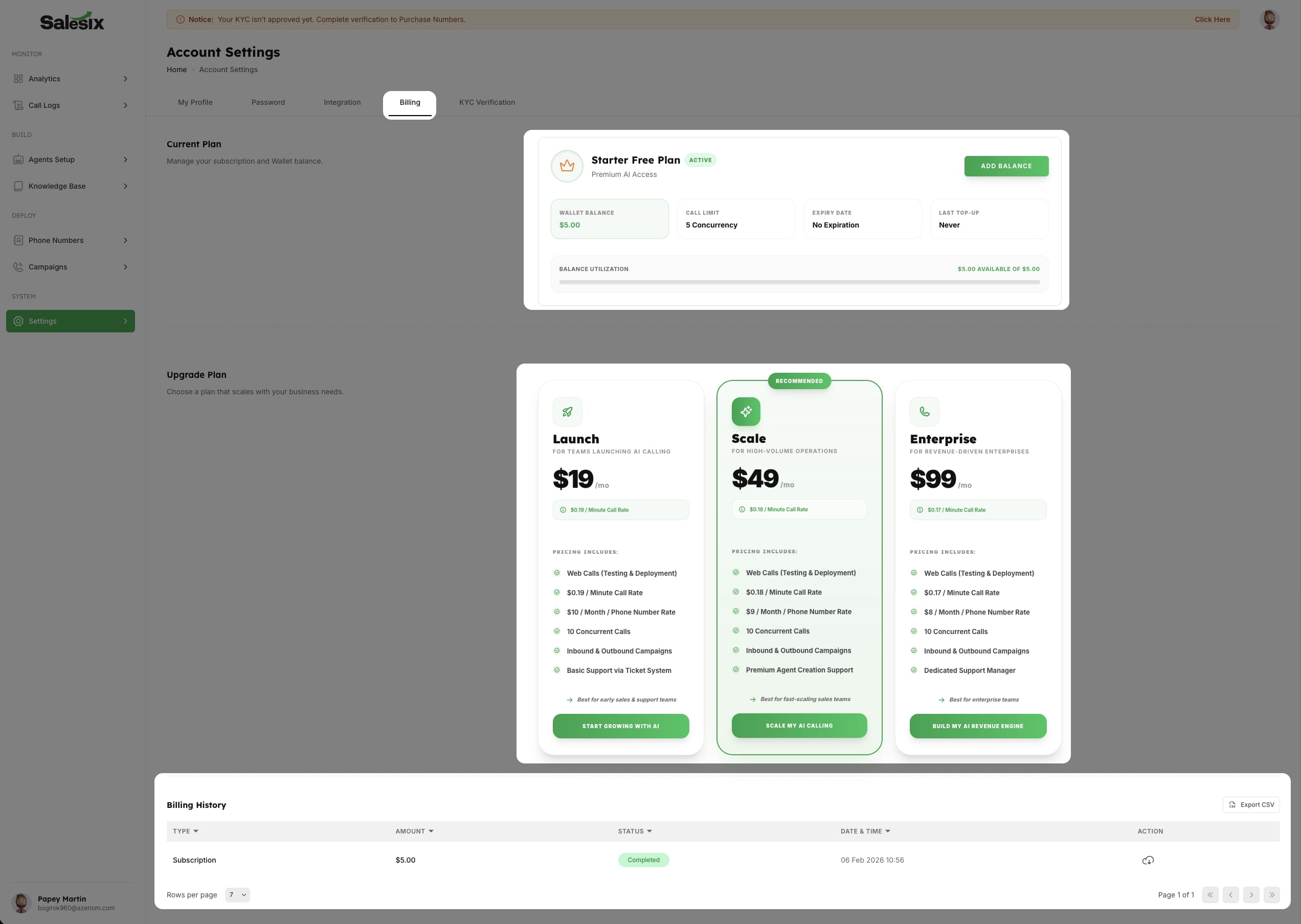Click the download icon for the Subscription invoice
Image resolution: width=1301 pixels, height=924 pixels.
pos(1149,860)
